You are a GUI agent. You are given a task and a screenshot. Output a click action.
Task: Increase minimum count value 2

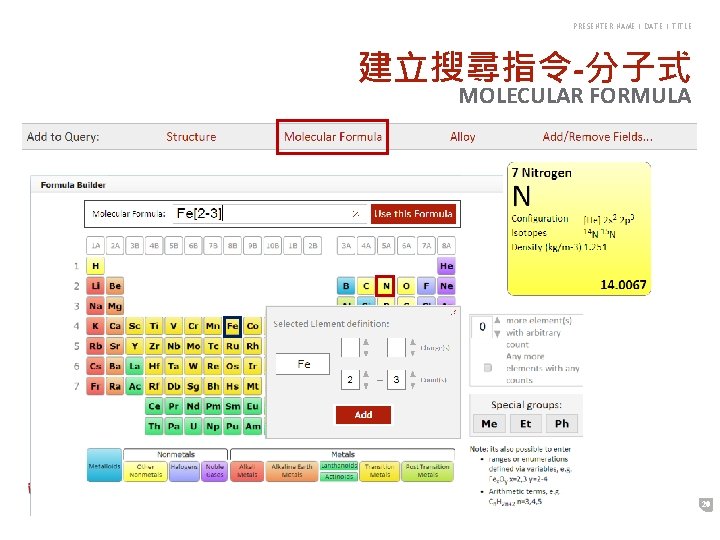pyautogui.click(x=366, y=374)
